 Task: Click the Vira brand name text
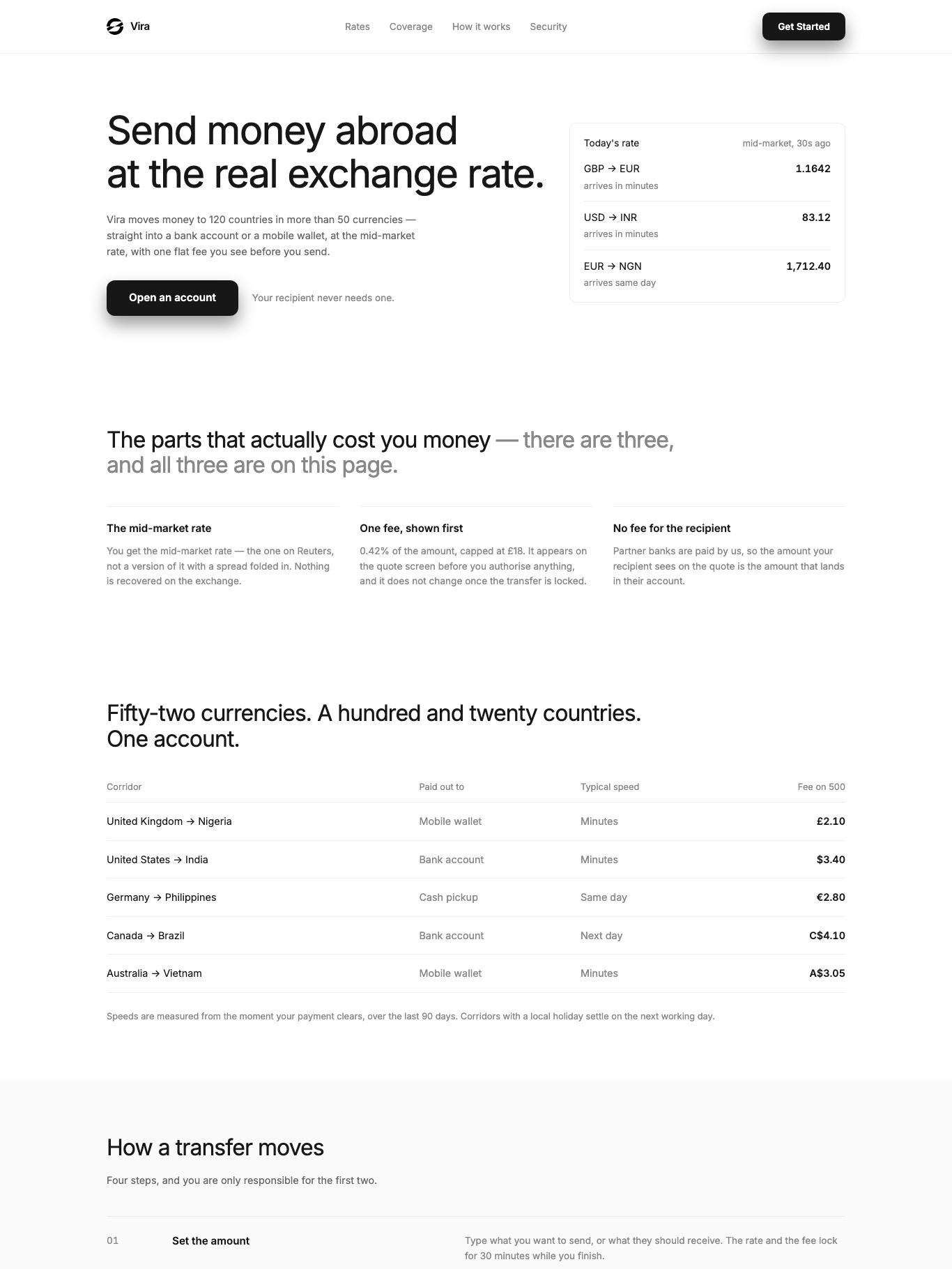click(140, 26)
